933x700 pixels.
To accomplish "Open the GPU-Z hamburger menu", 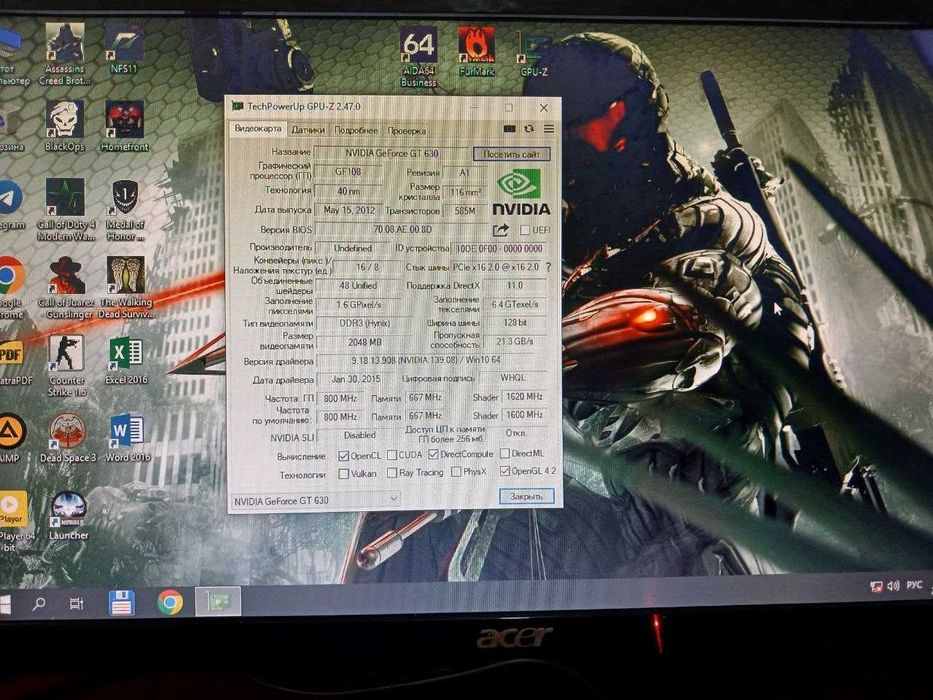I will point(549,129).
